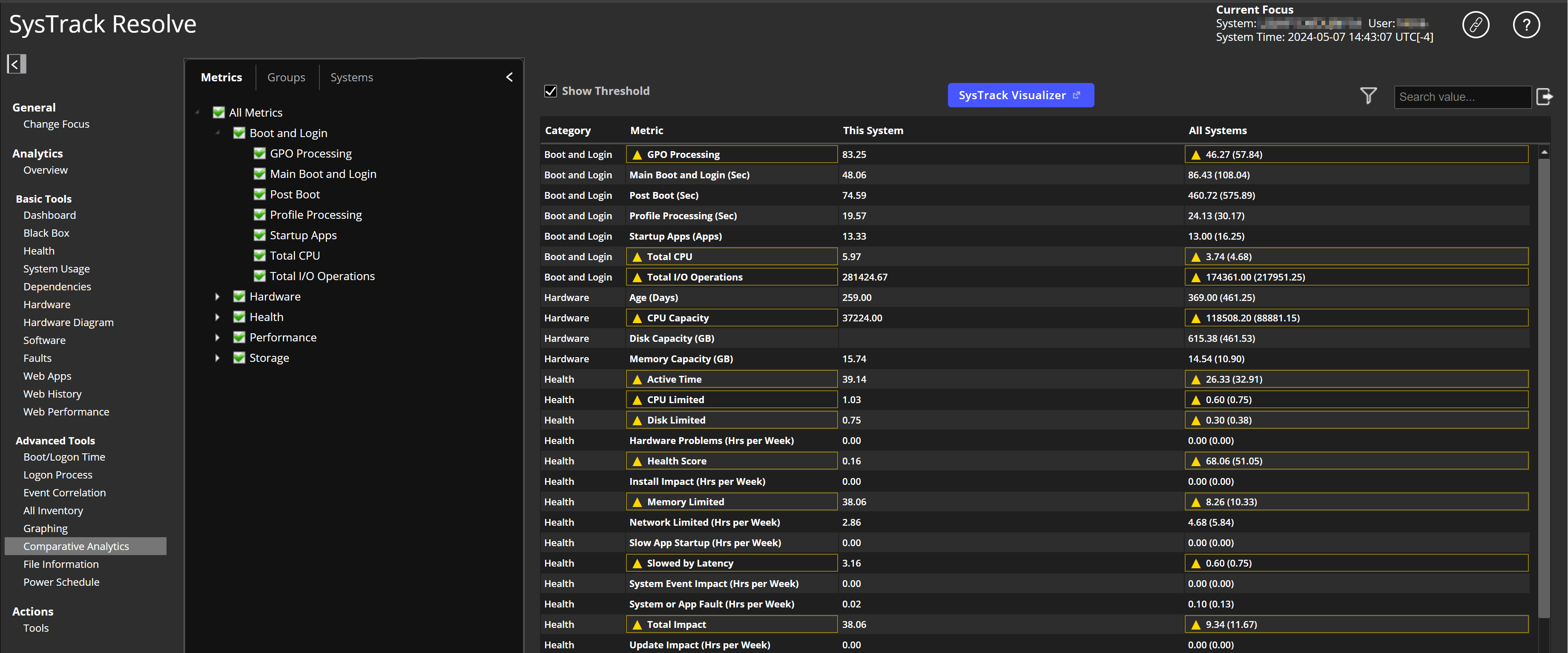Collapse the Metrics panel chevron

pos(509,77)
